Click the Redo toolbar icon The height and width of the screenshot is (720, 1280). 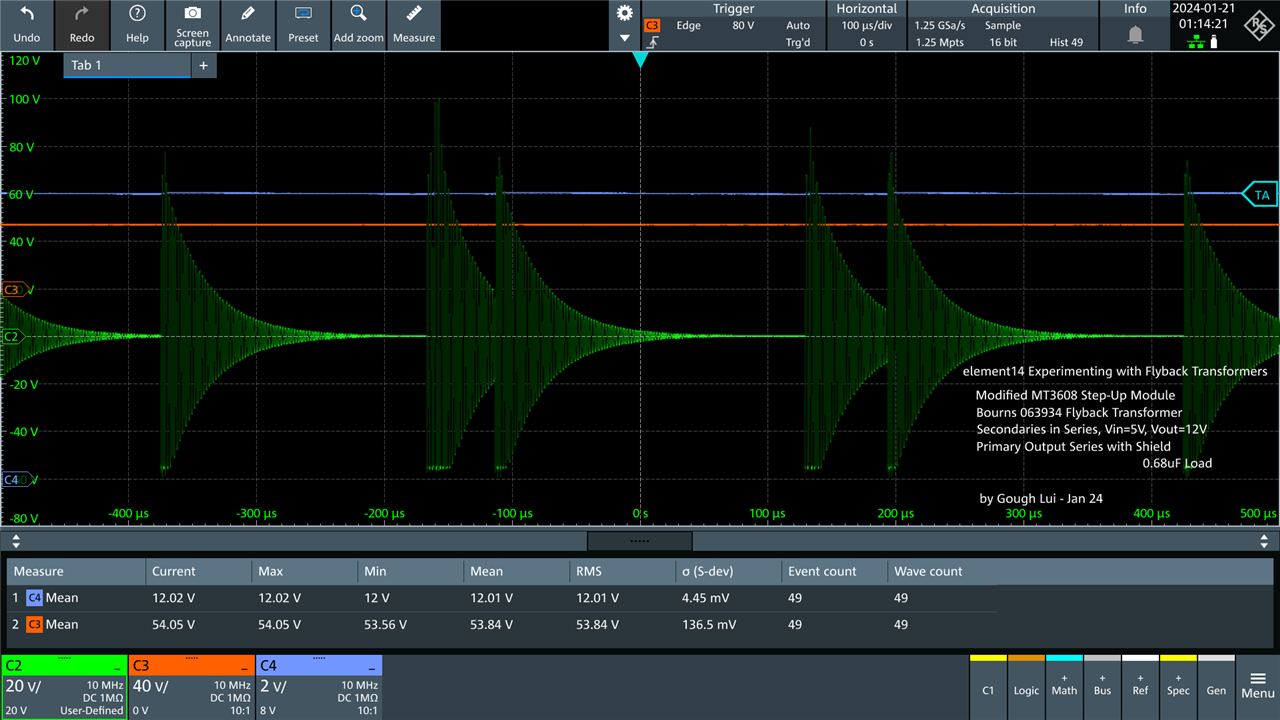coord(82,25)
